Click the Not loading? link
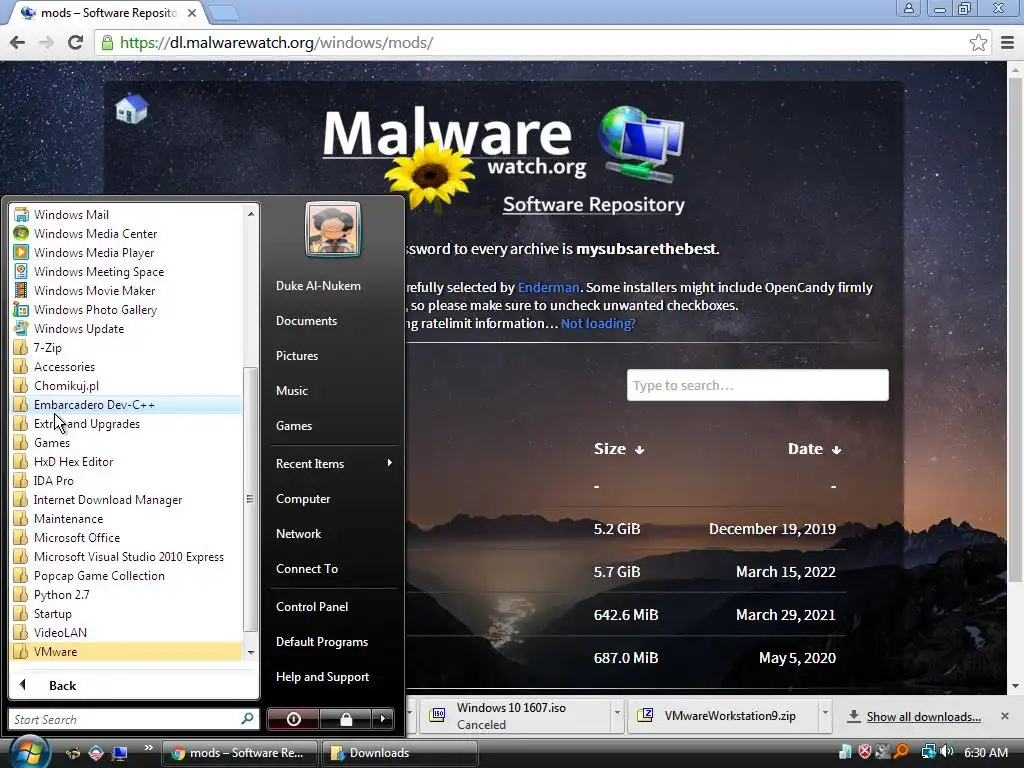 click(x=598, y=323)
